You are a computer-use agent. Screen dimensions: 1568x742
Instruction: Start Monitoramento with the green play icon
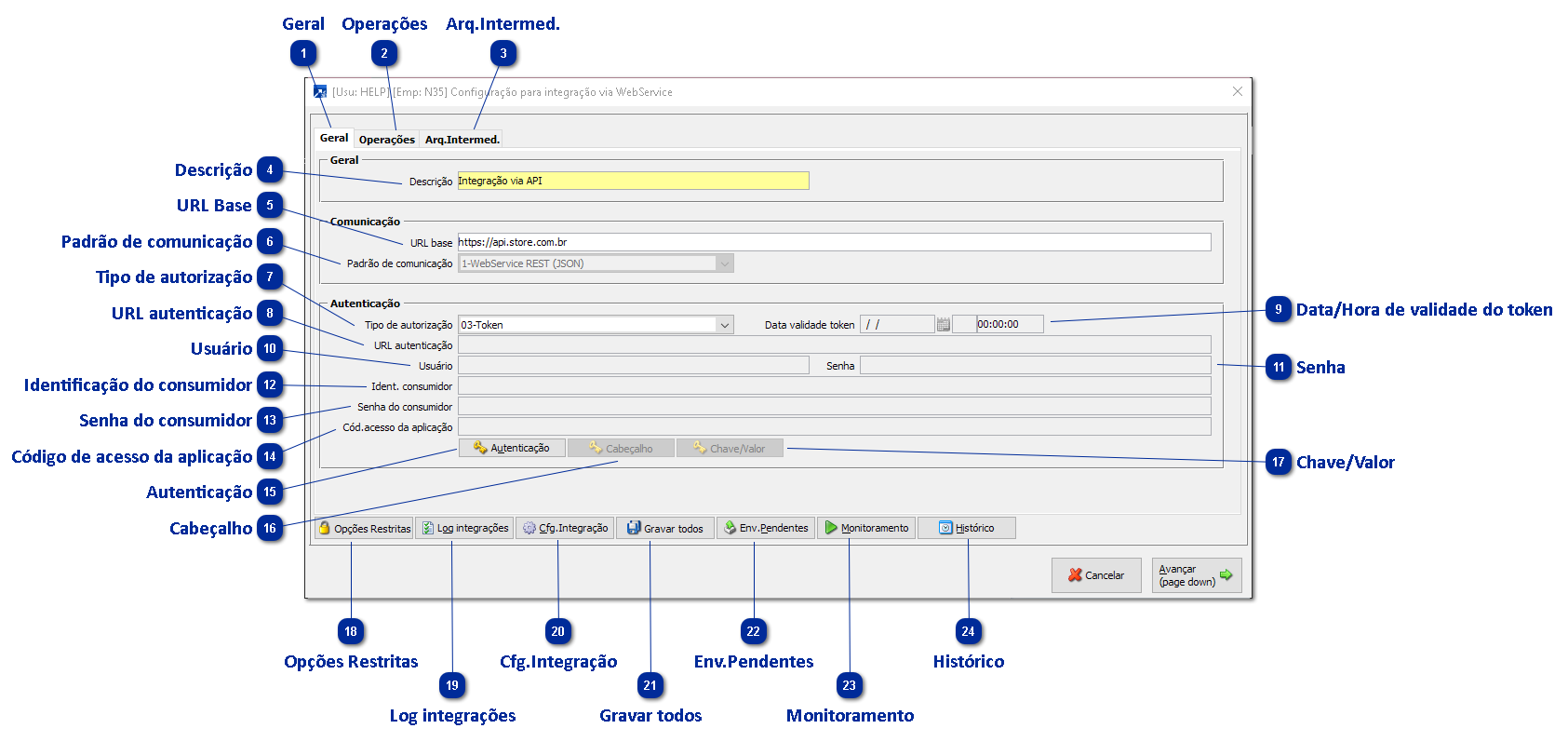[866, 528]
